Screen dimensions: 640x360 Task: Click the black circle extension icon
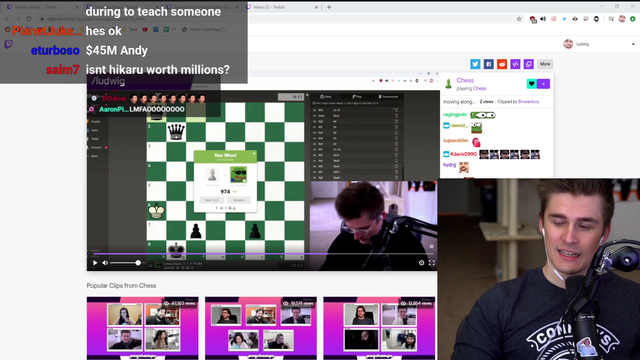coord(596,19)
